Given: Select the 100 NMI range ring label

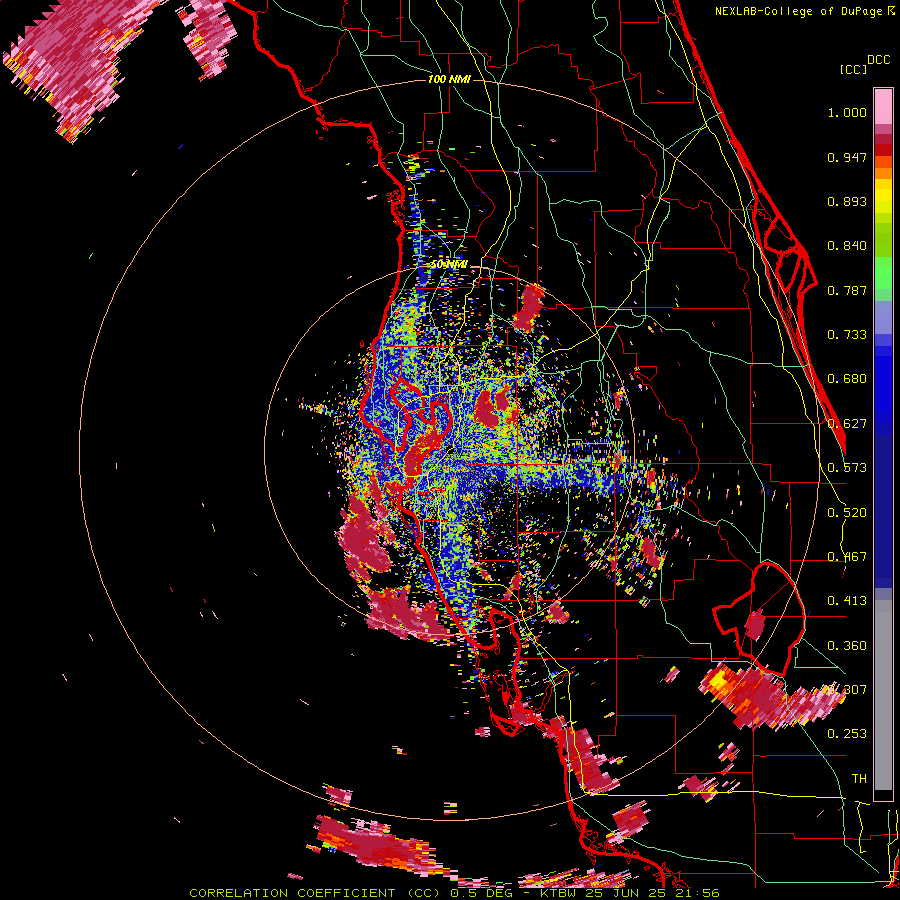Looking at the screenshot, I should pos(449,79).
